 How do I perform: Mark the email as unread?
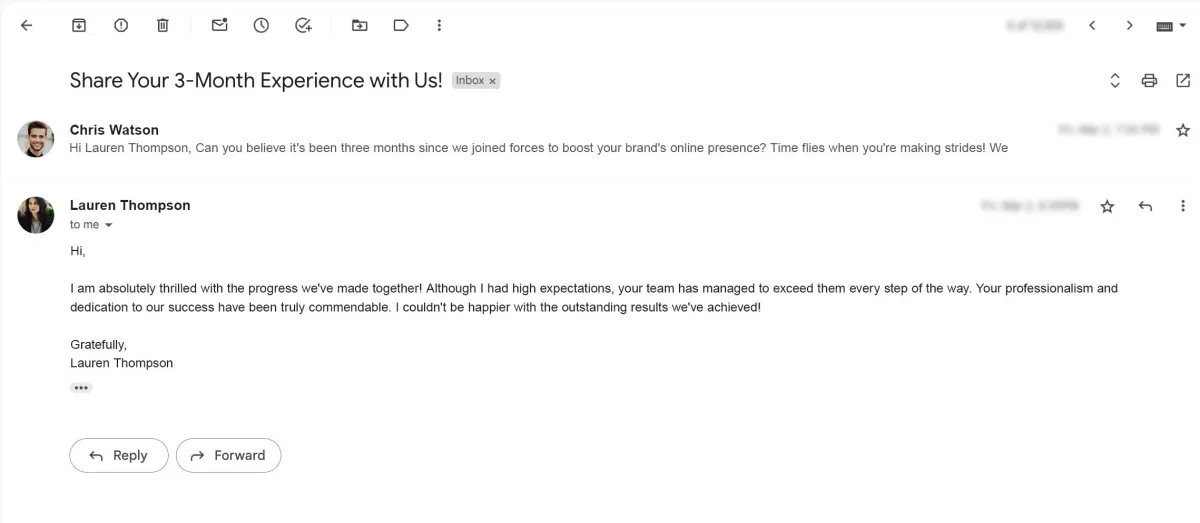point(219,25)
